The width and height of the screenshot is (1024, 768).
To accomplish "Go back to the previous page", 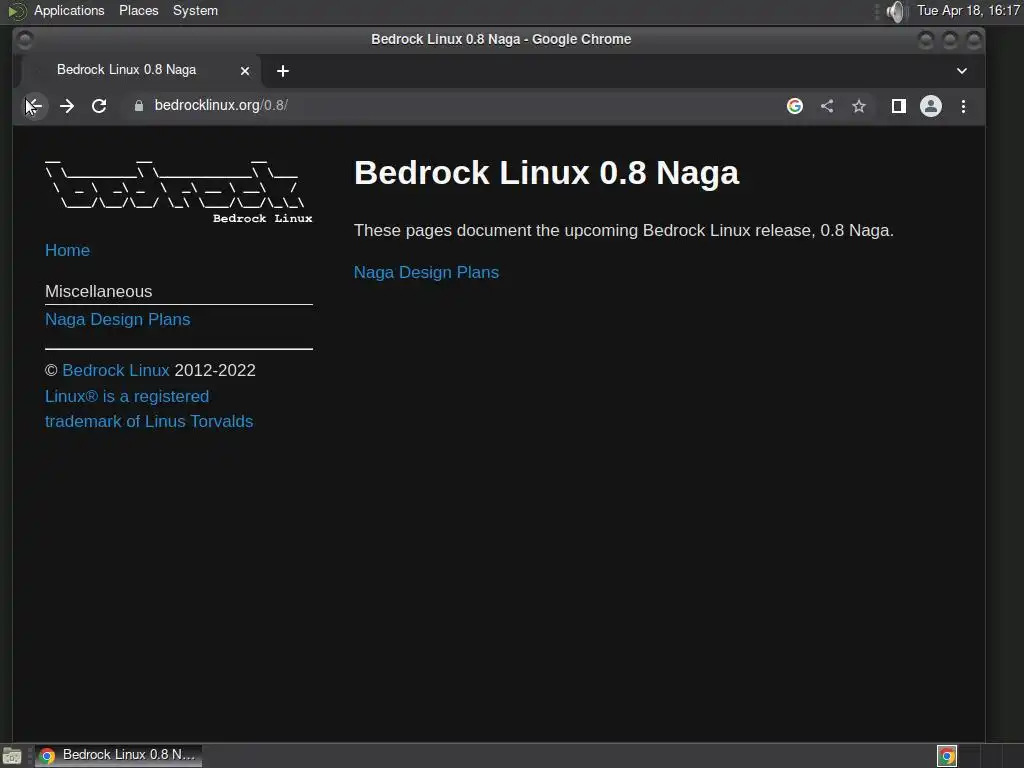I will point(34,106).
